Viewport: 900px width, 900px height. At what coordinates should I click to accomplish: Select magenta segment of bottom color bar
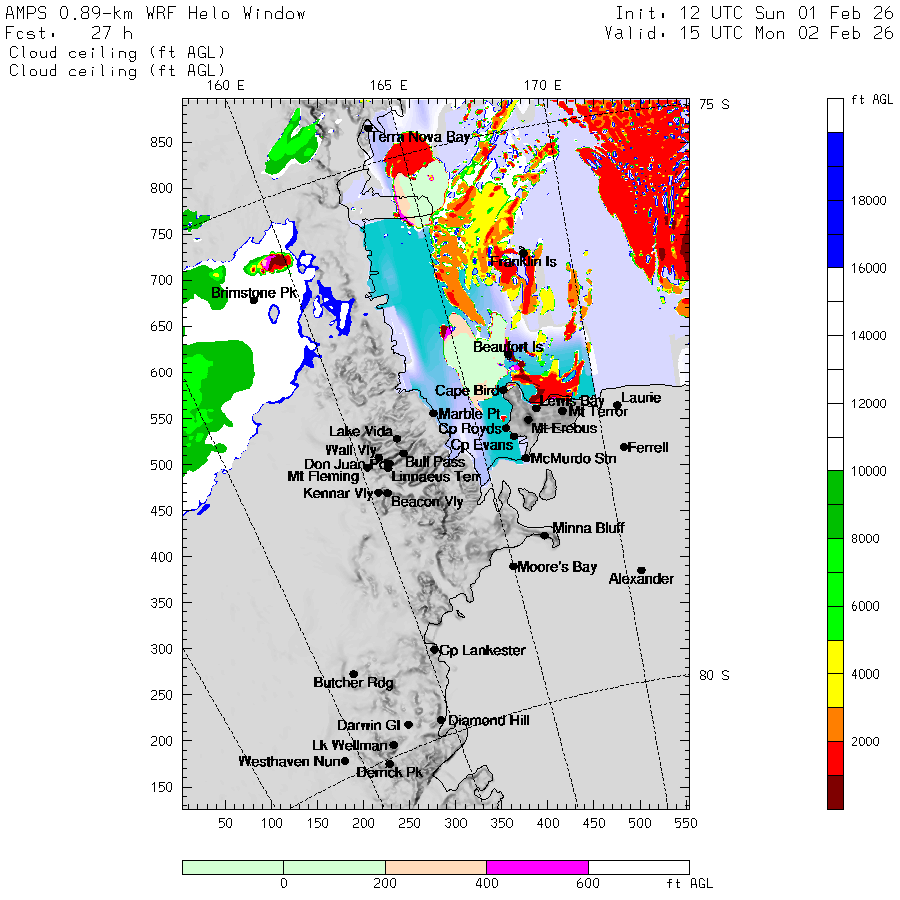pos(537,867)
